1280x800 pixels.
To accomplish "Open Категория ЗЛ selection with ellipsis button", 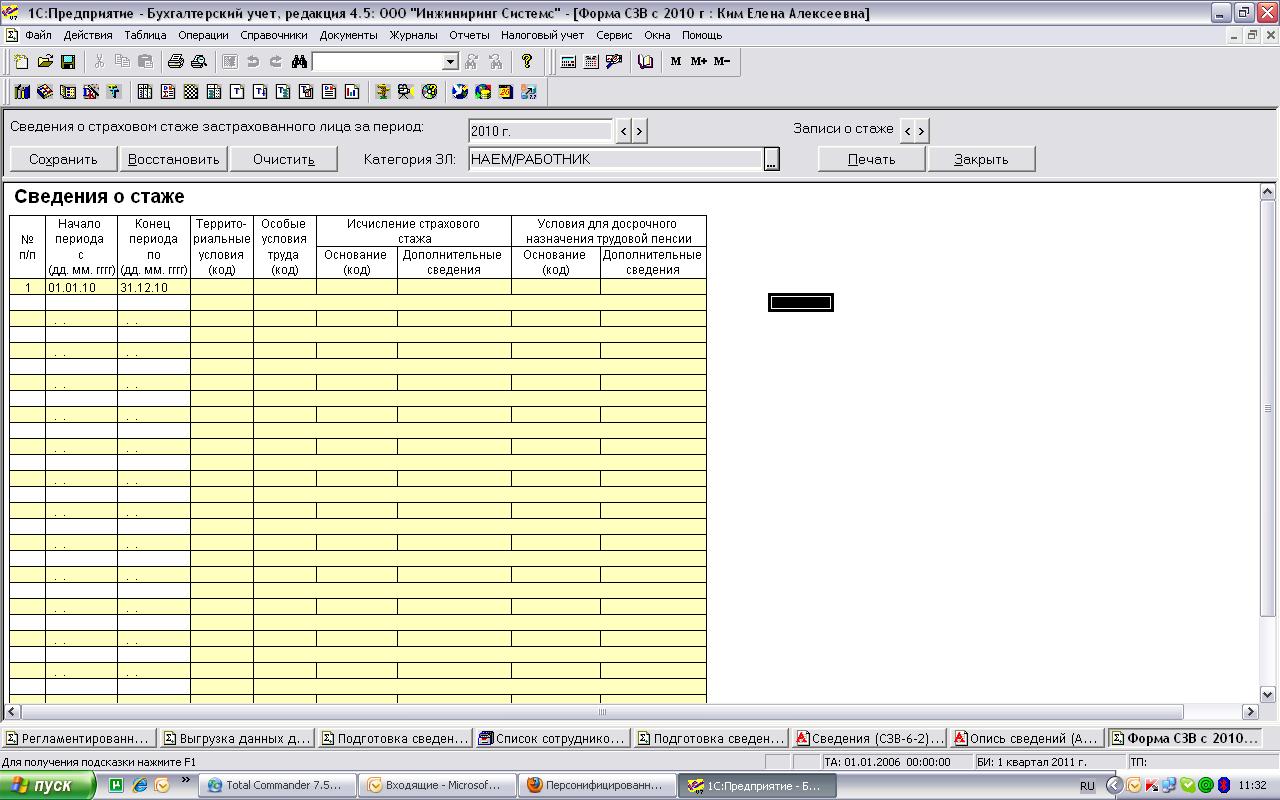I will tap(771, 159).
